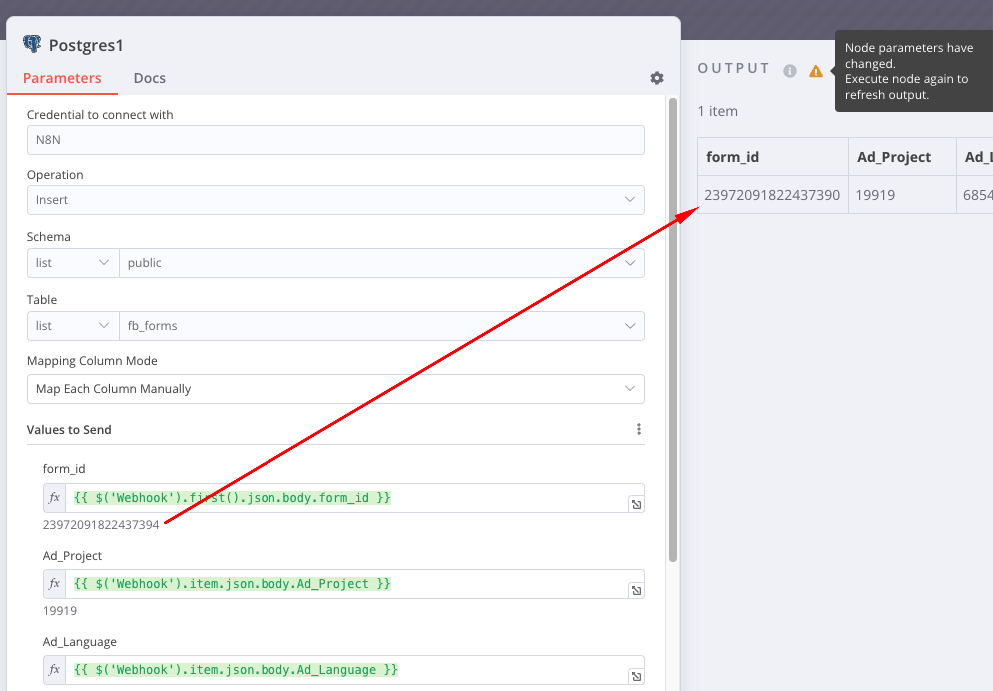Open the Operation dropdown showing Insert
993x691 pixels.
336,200
